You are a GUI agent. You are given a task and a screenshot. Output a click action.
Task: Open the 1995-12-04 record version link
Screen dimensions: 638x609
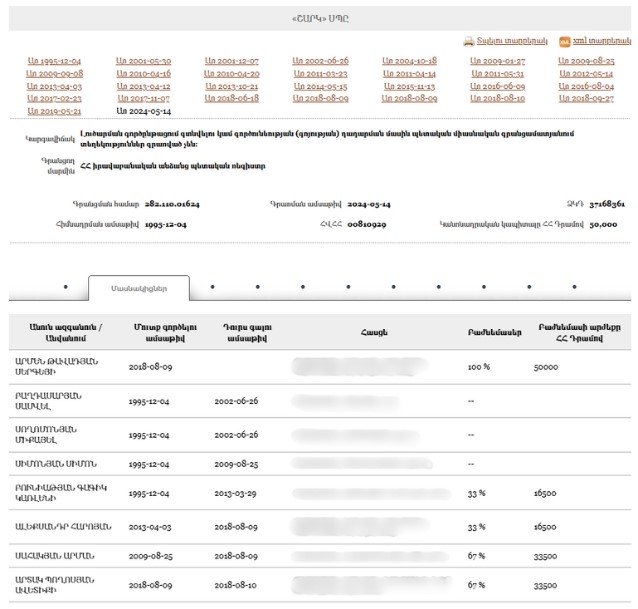55,61
